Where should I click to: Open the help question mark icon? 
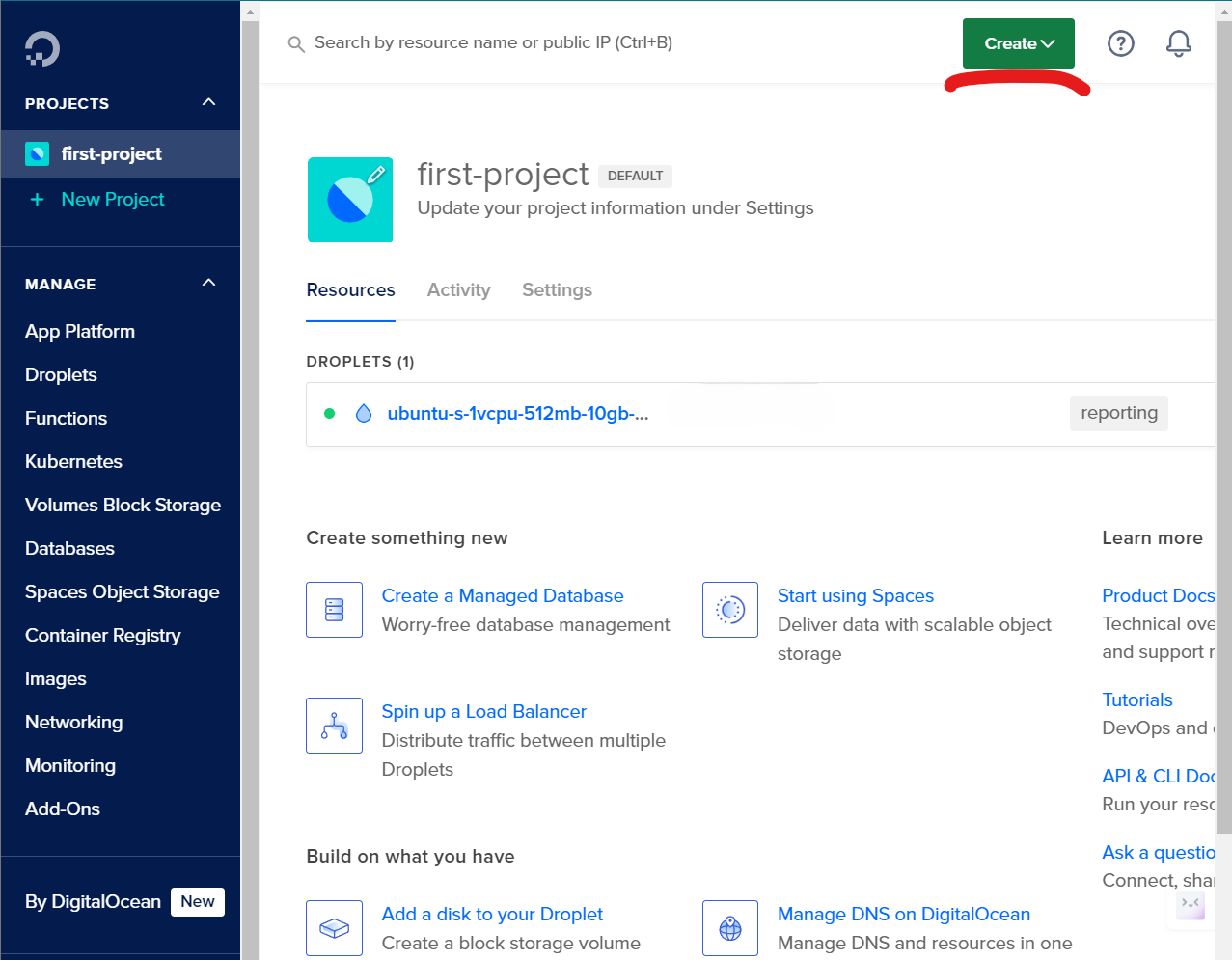coord(1120,43)
